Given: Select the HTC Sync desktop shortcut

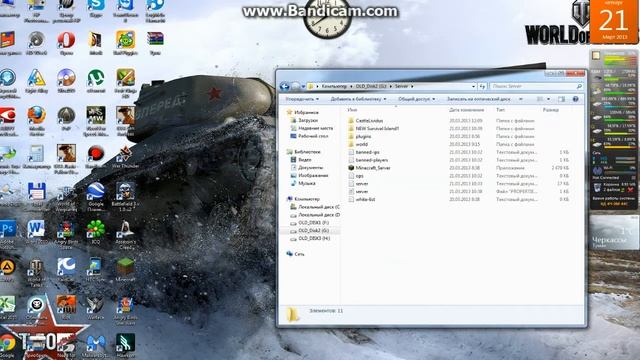Looking at the screenshot, I should pyautogui.click(x=96, y=269).
